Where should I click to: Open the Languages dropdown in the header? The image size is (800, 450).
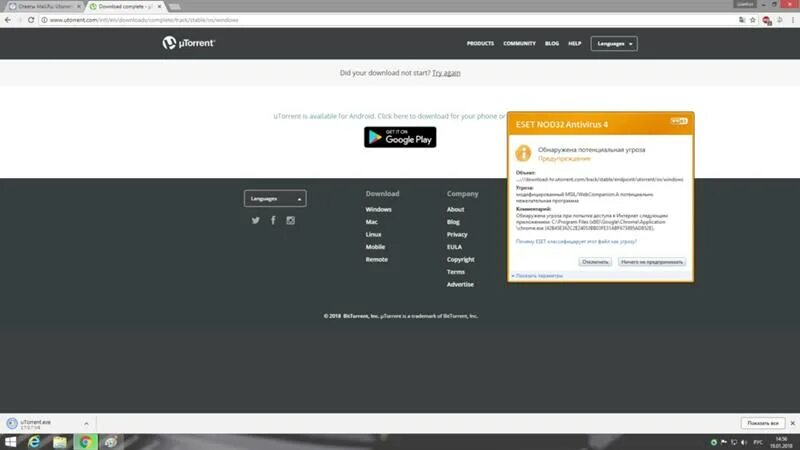pyautogui.click(x=614, y=44)
